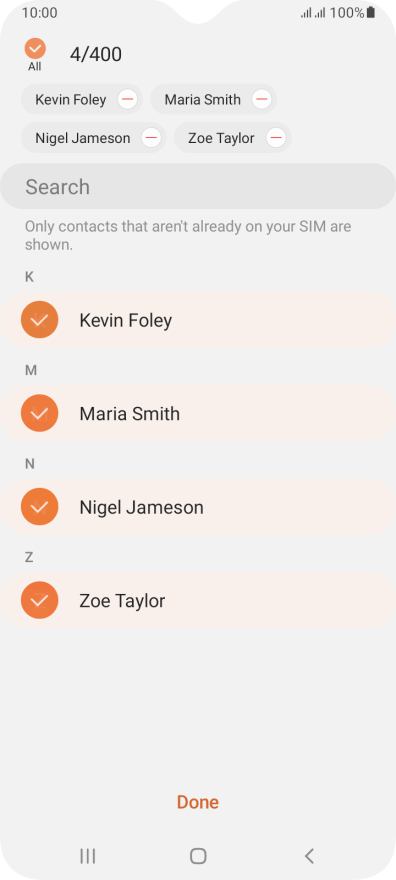Tap the battery status icon

pyautogui.click(x=371, y=12)
